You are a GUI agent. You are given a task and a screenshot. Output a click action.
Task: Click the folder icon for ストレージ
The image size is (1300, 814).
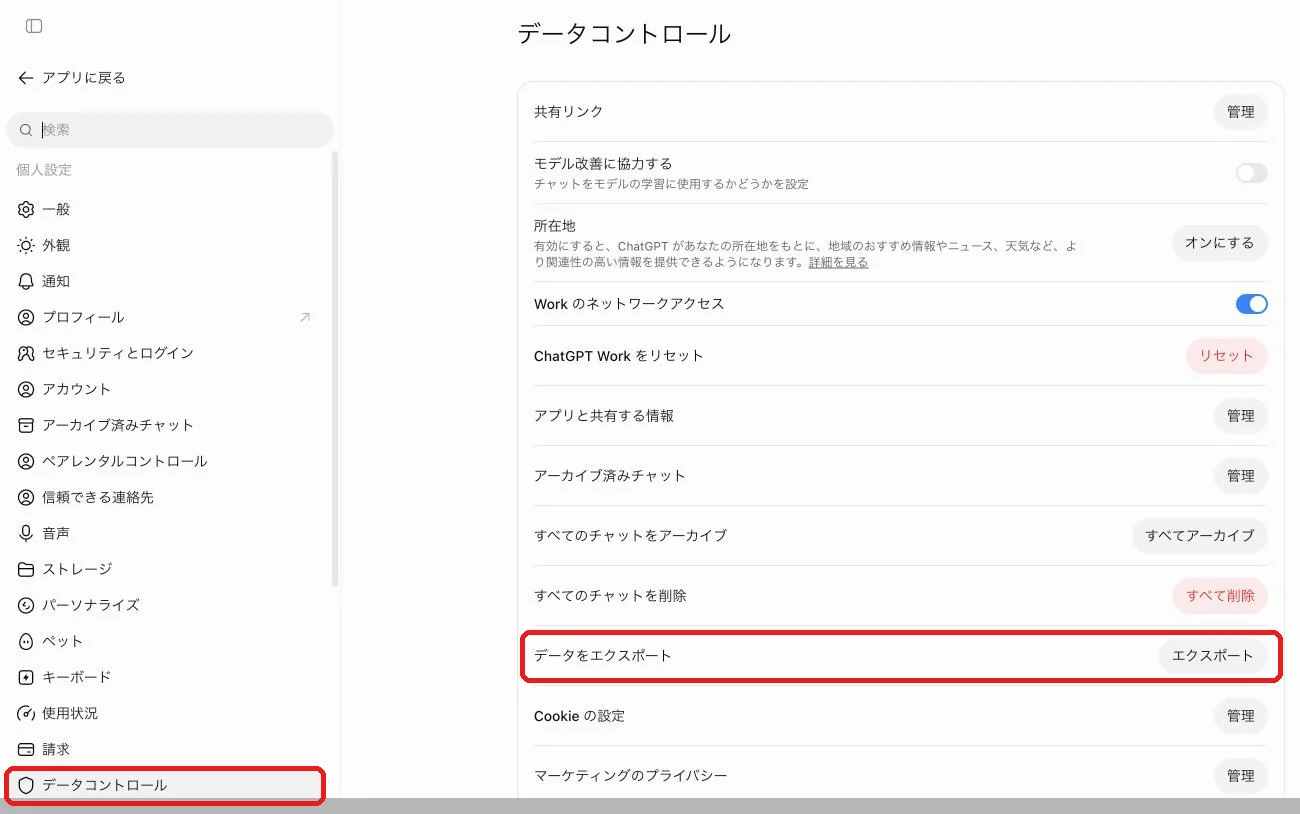[26, 570]
